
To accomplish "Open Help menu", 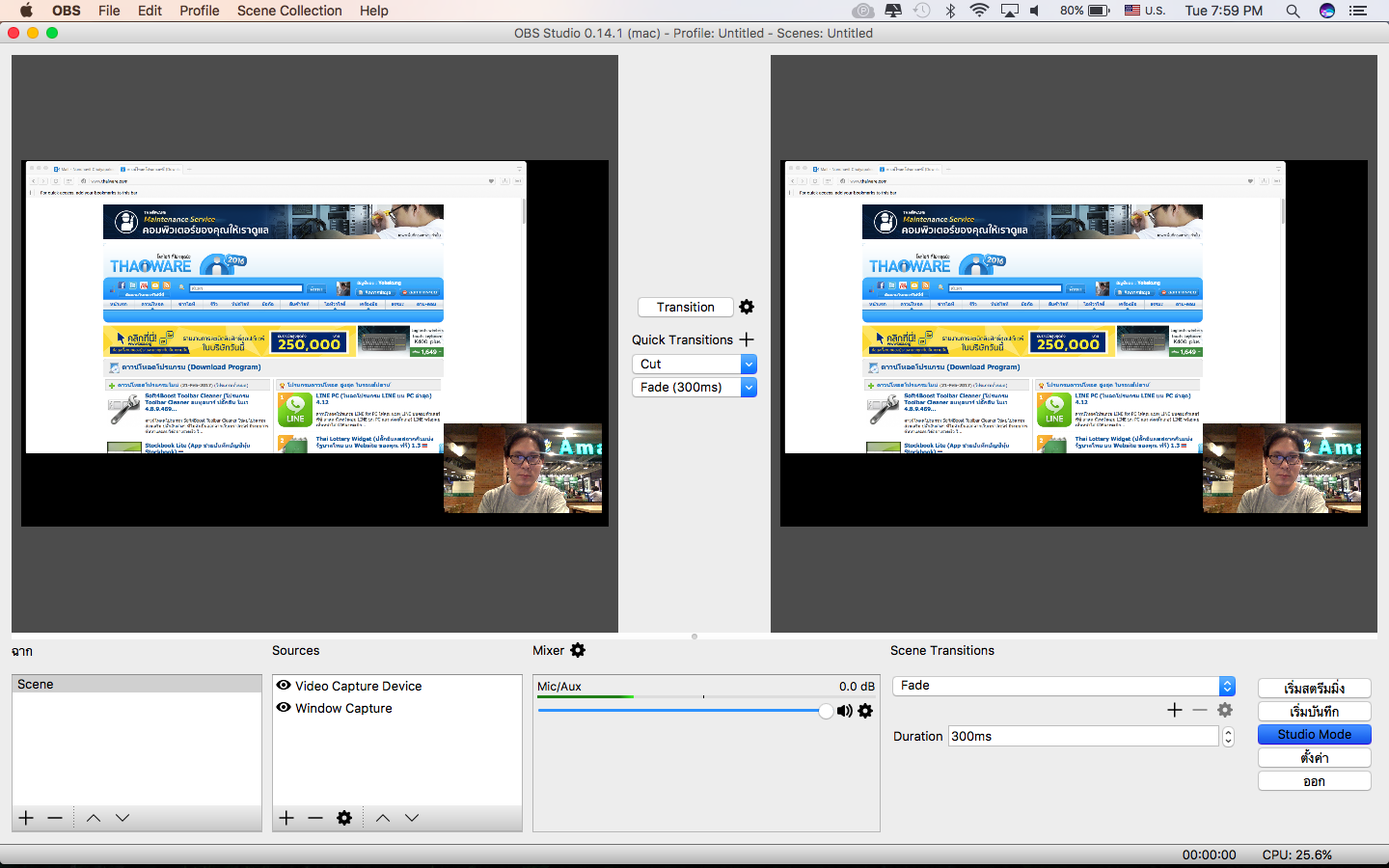I will click(x=374, y=11).
